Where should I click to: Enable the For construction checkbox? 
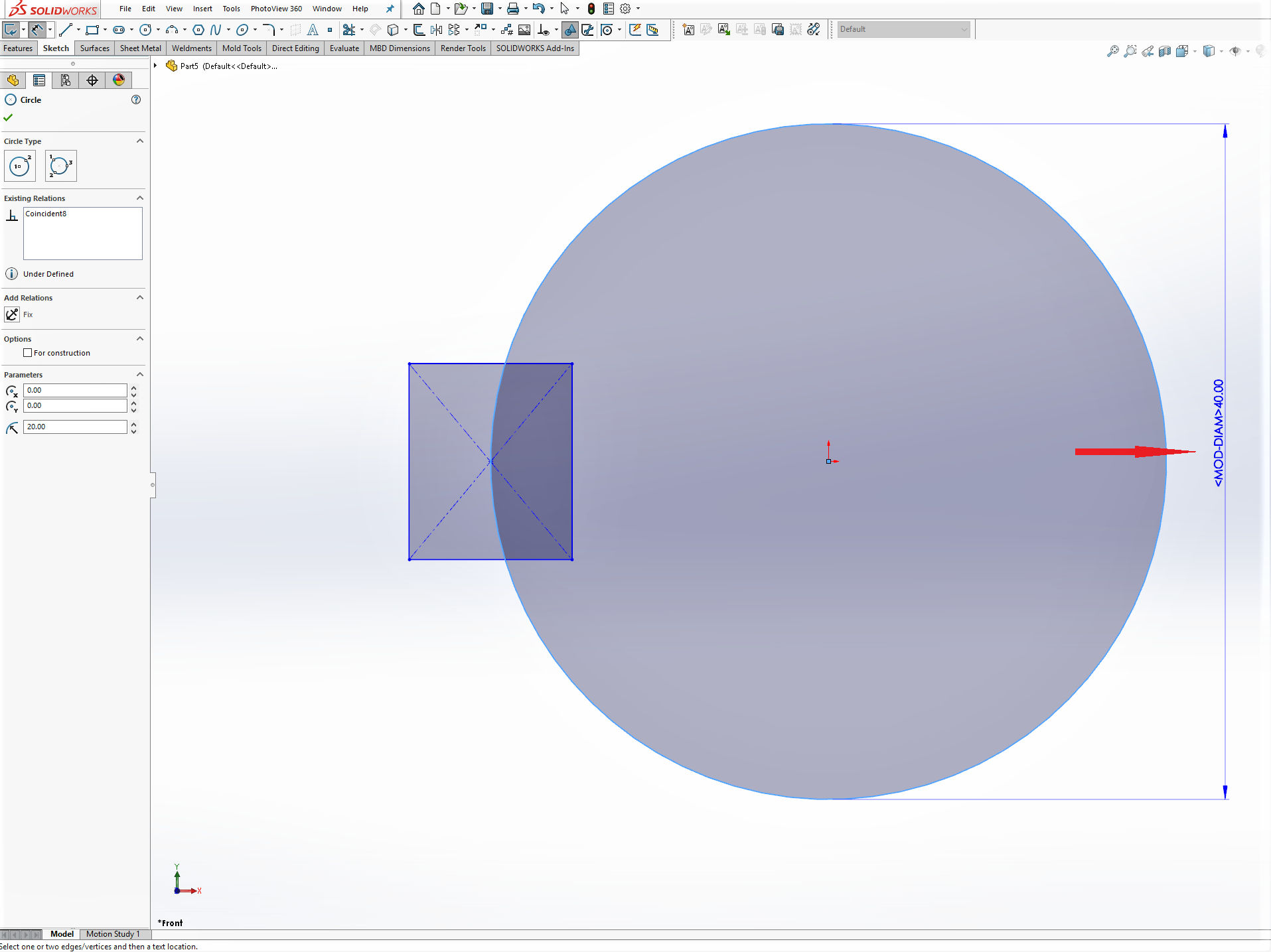pyautogui.click(x=28, y=353)
